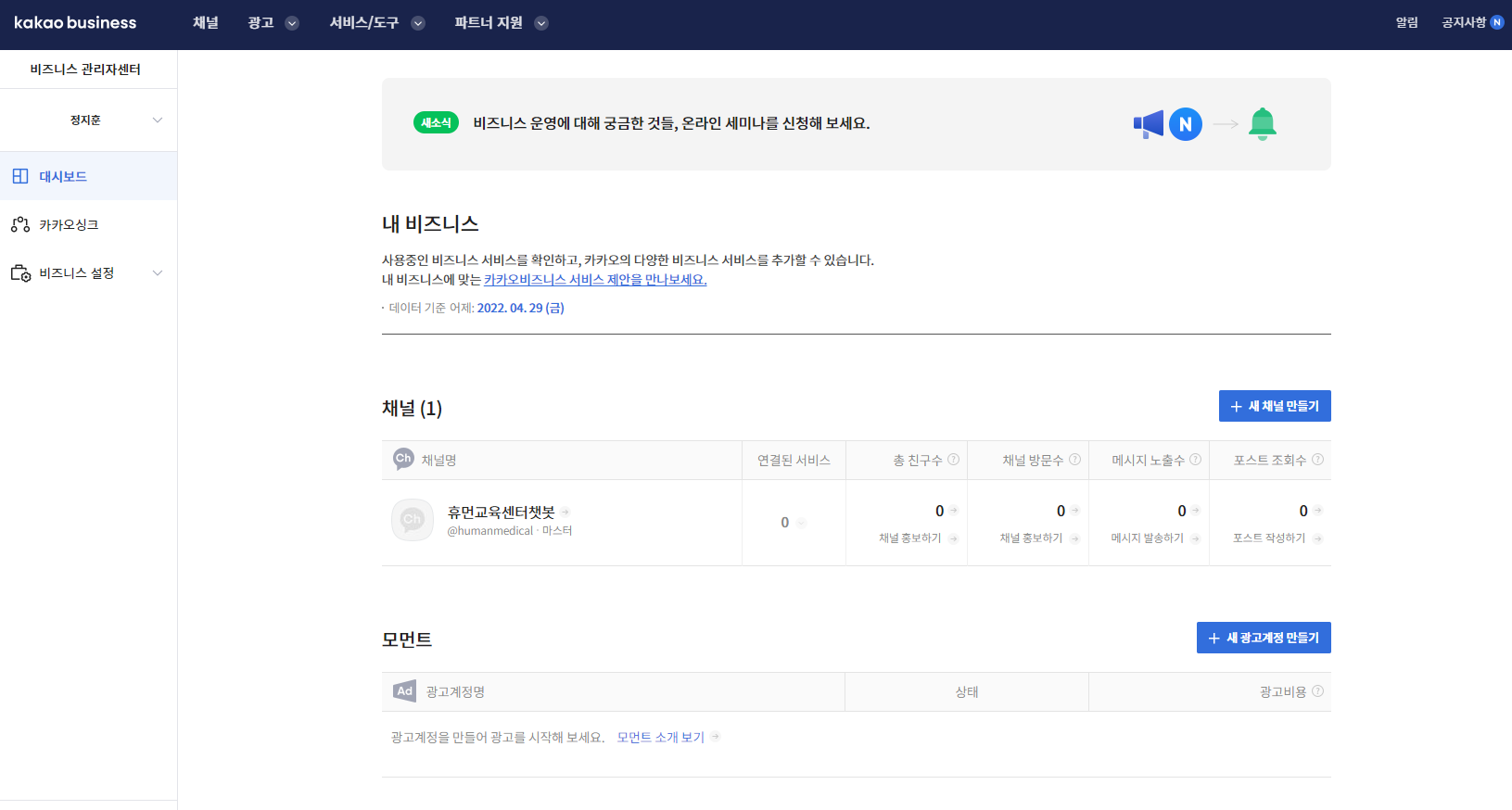Viewport: 1512px width, 810px height.
Task: Show help tooltip for 포스트 조회수
Action: tap(1317, 459)
